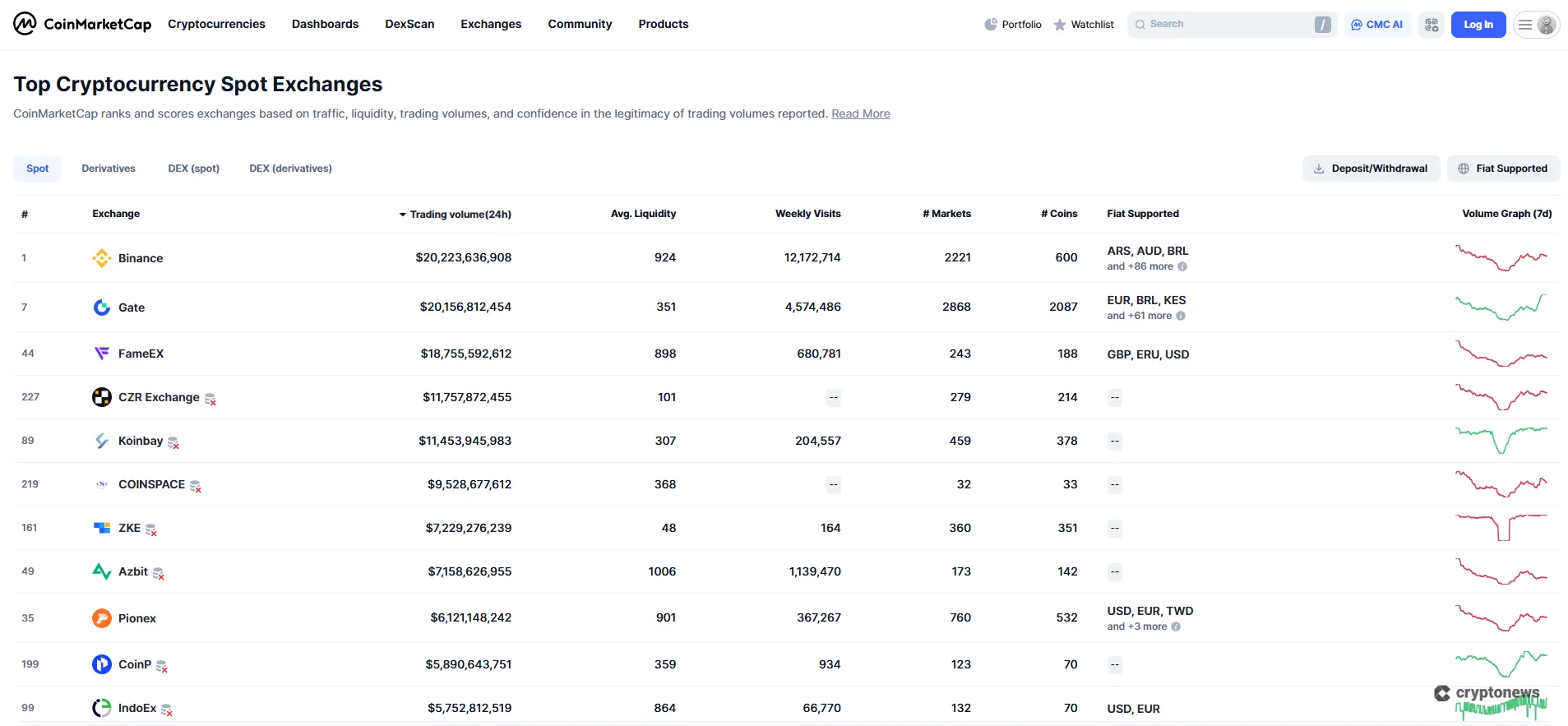Open the hamburger profile menu

click(1536, 25)
